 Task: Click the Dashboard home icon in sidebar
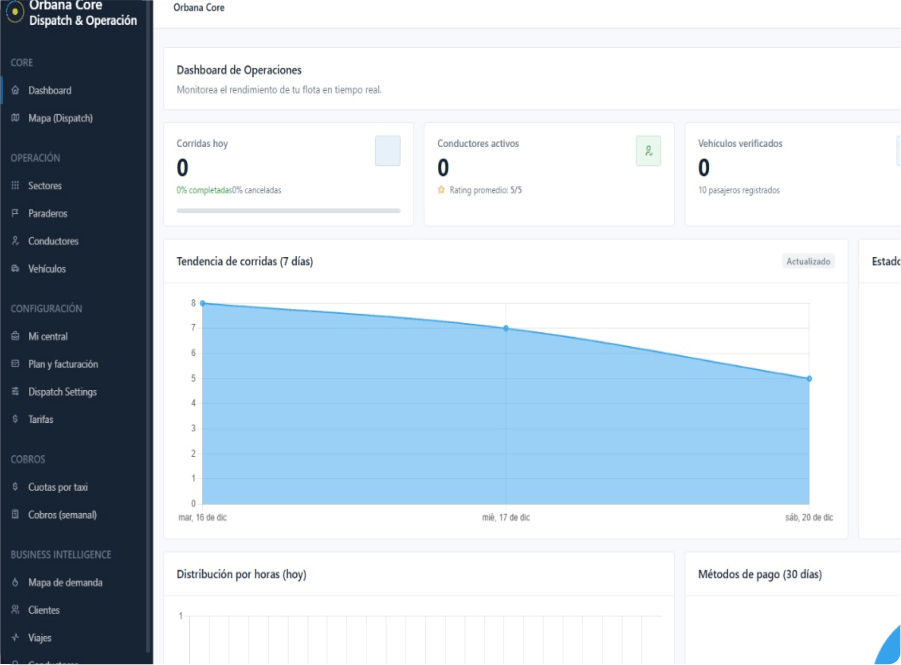15,90
